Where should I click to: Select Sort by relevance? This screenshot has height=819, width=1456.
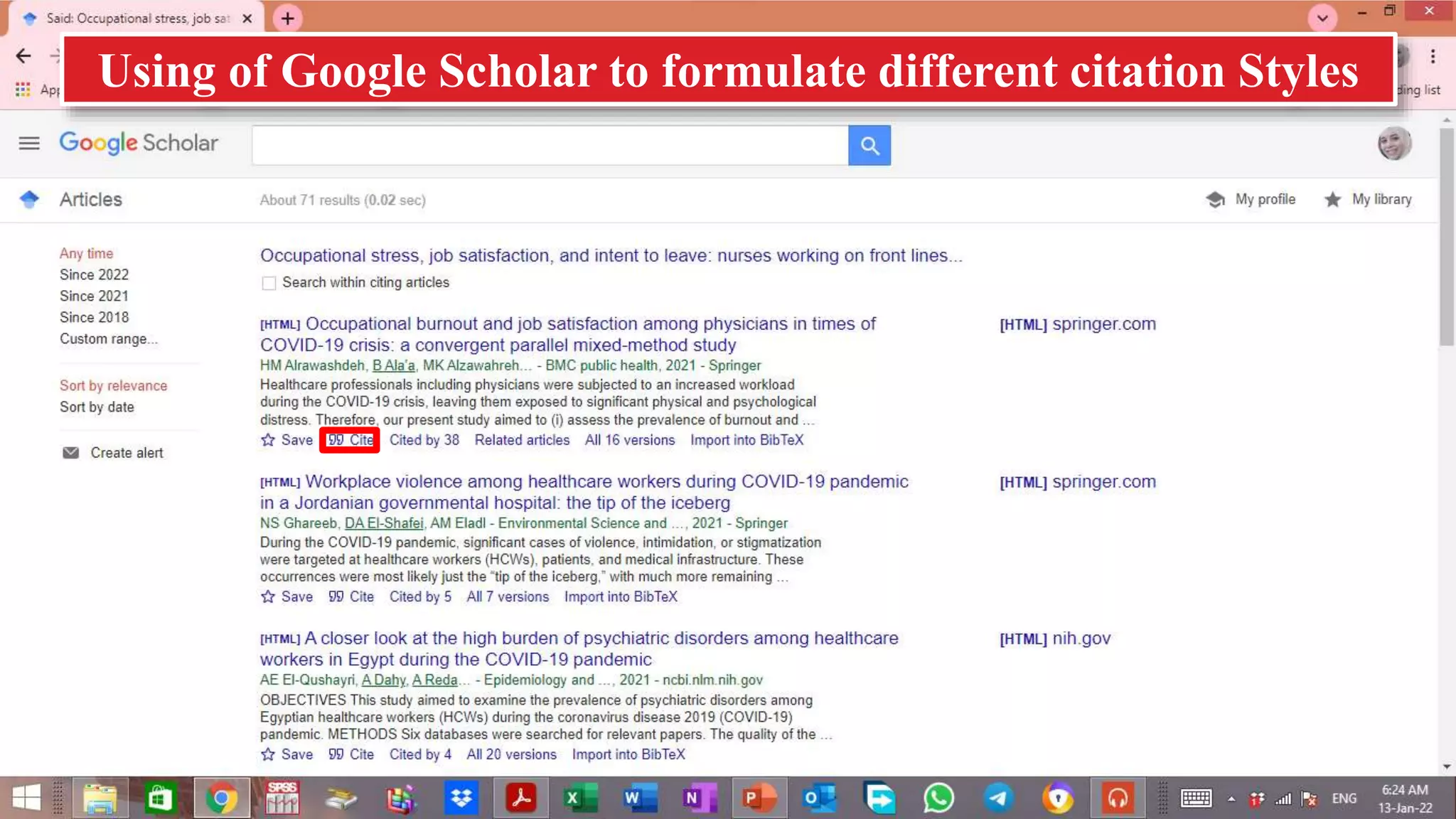coord(113,386)
